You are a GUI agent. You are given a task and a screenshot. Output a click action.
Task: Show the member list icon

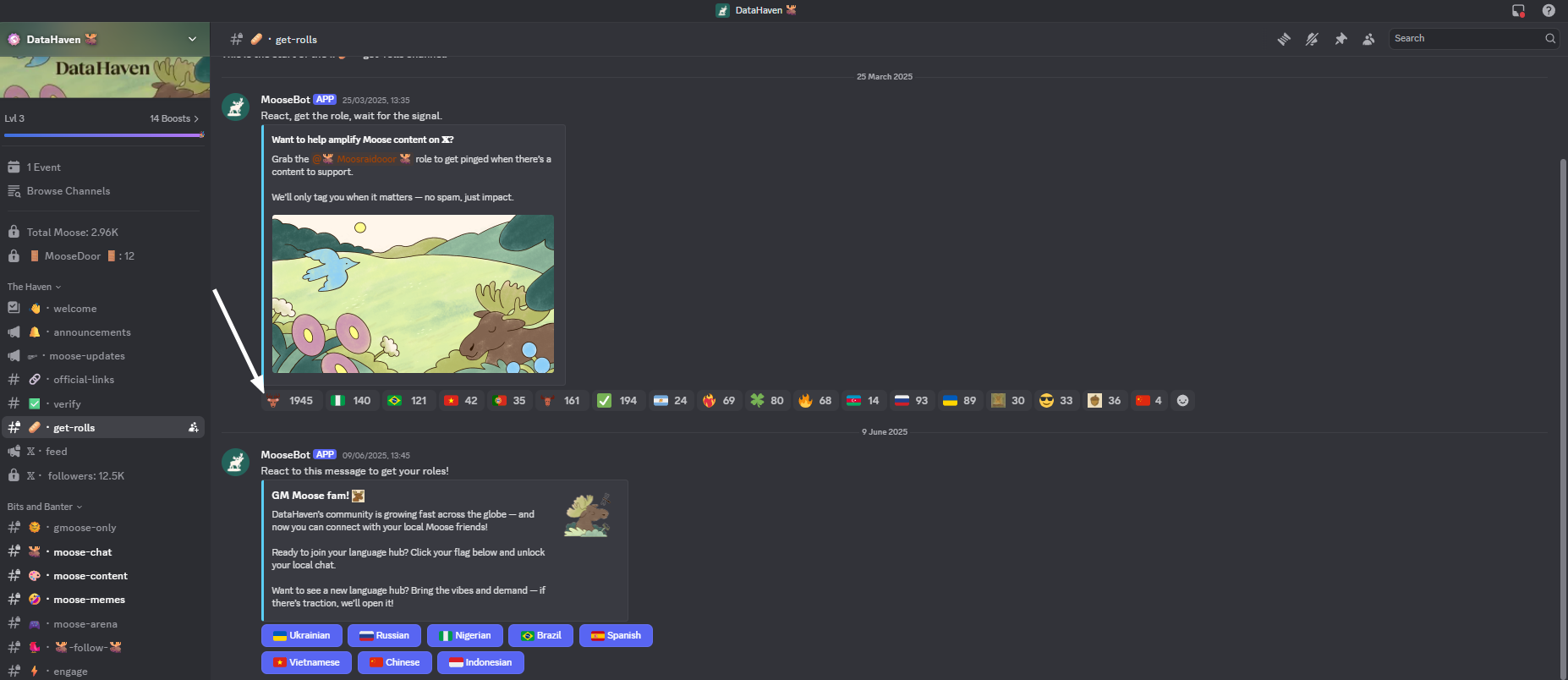tap(1368, 39)
